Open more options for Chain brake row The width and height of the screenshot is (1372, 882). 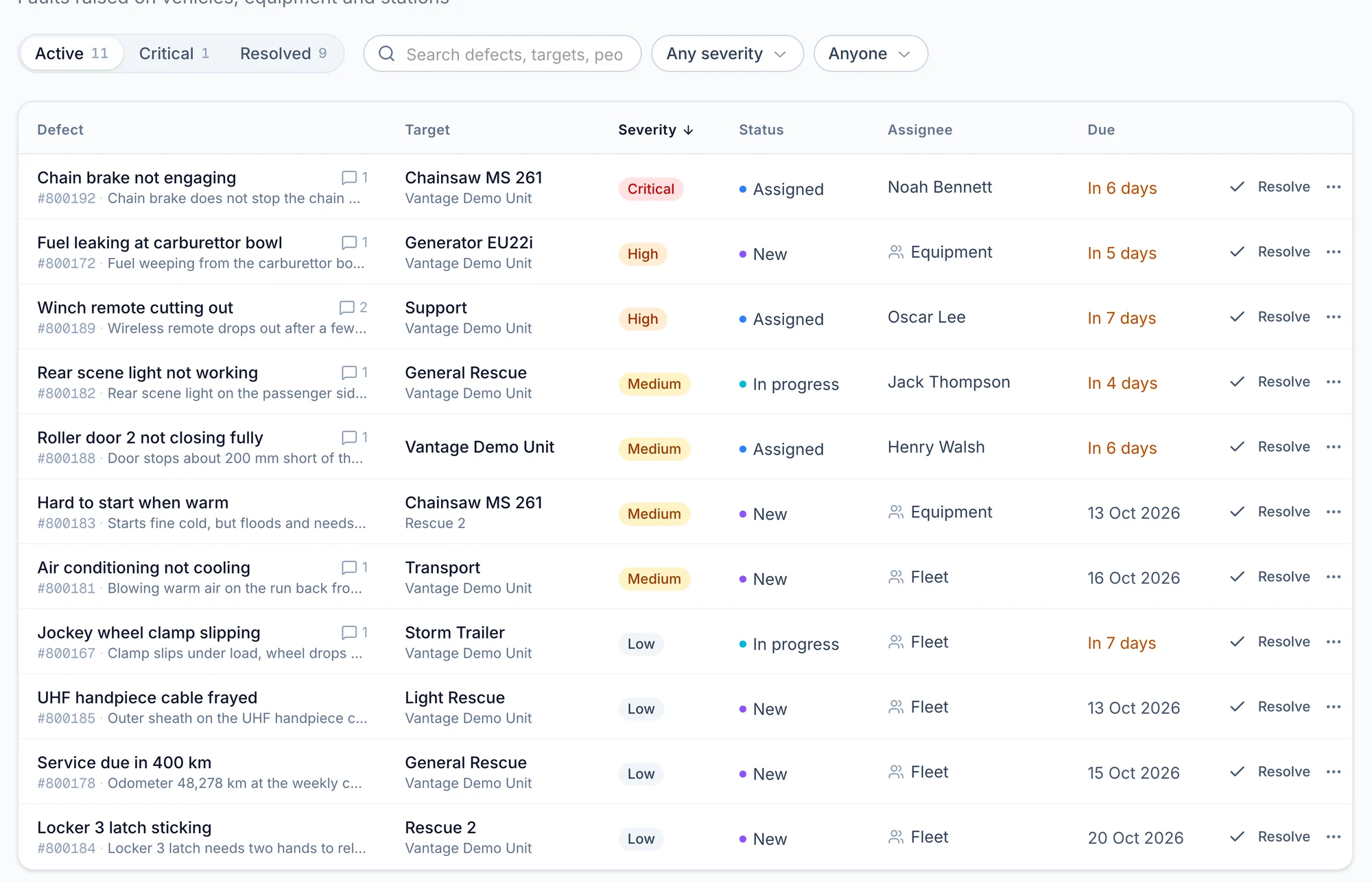1334,187
